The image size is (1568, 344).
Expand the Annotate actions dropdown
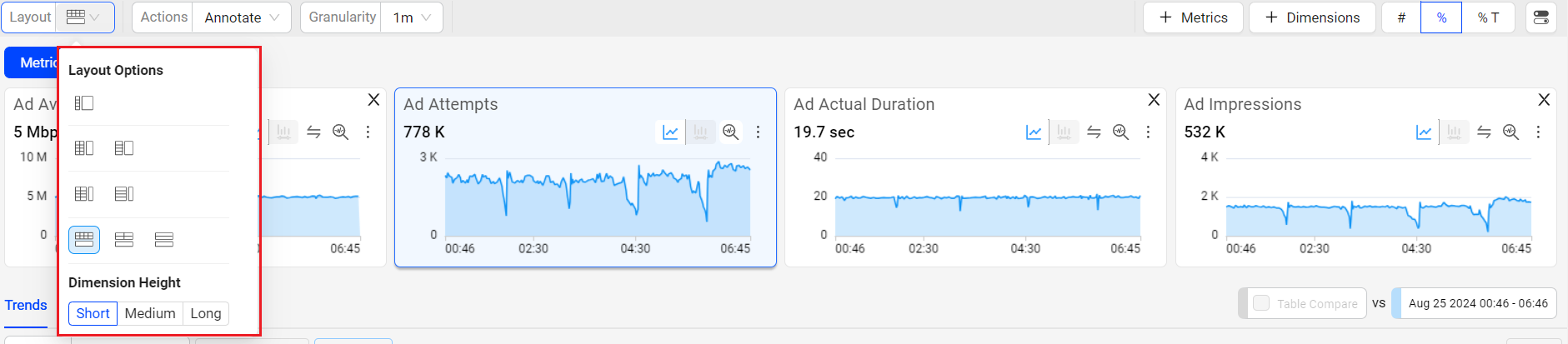point(242,17)
